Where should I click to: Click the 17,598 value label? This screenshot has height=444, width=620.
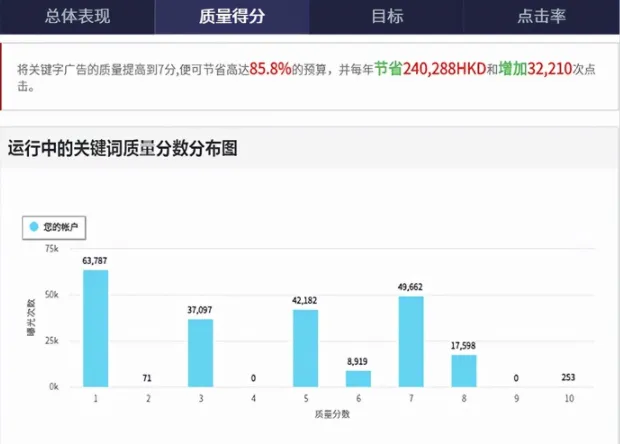pos(463,346)
